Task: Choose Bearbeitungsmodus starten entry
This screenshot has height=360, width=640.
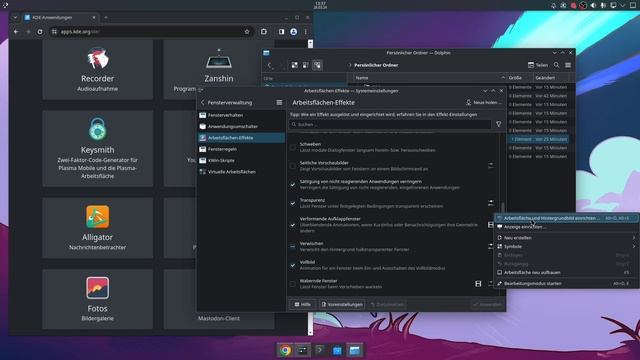Action: point(566,283)
